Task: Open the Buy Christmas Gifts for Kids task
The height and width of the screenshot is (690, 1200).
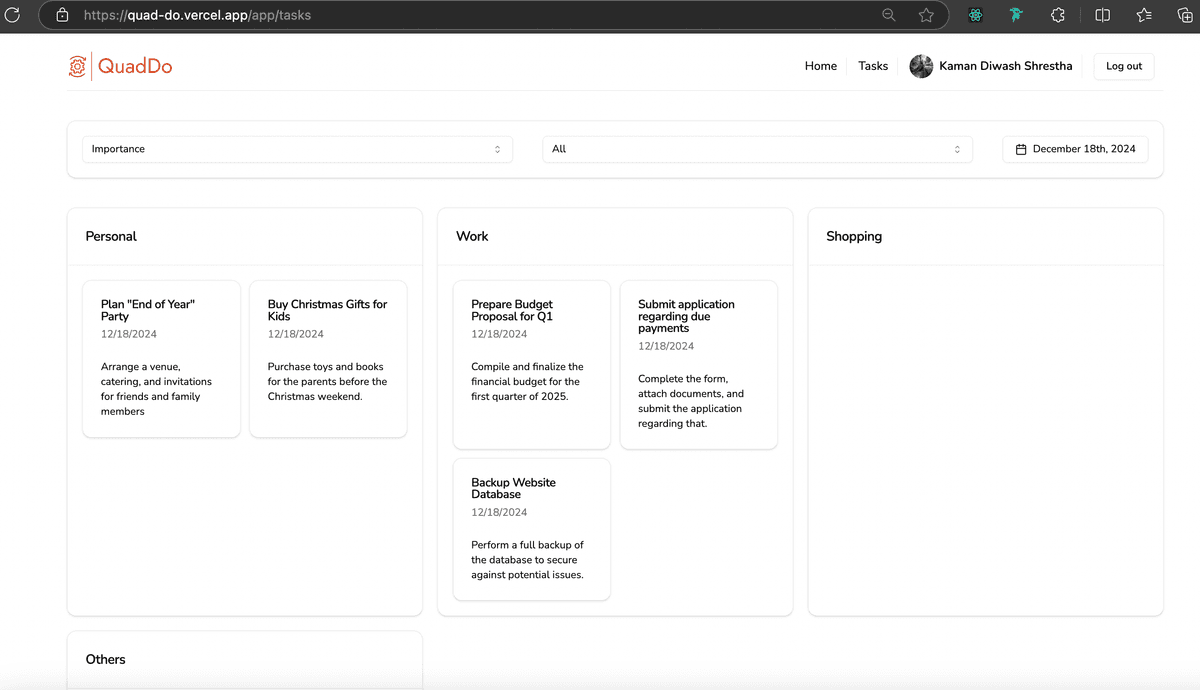Action: [328, 358]
